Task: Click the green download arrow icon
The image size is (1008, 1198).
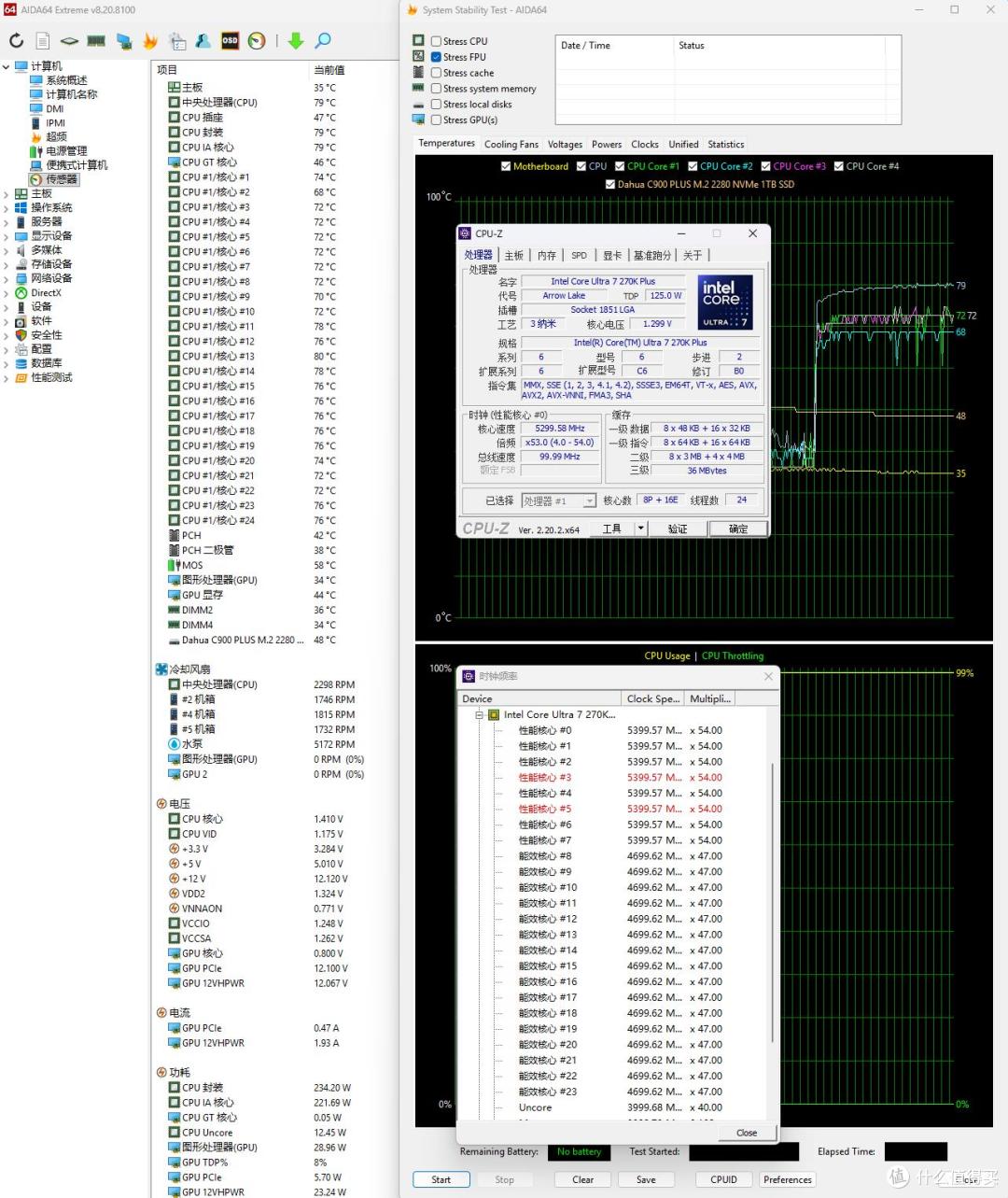Action: coord(296,41)
